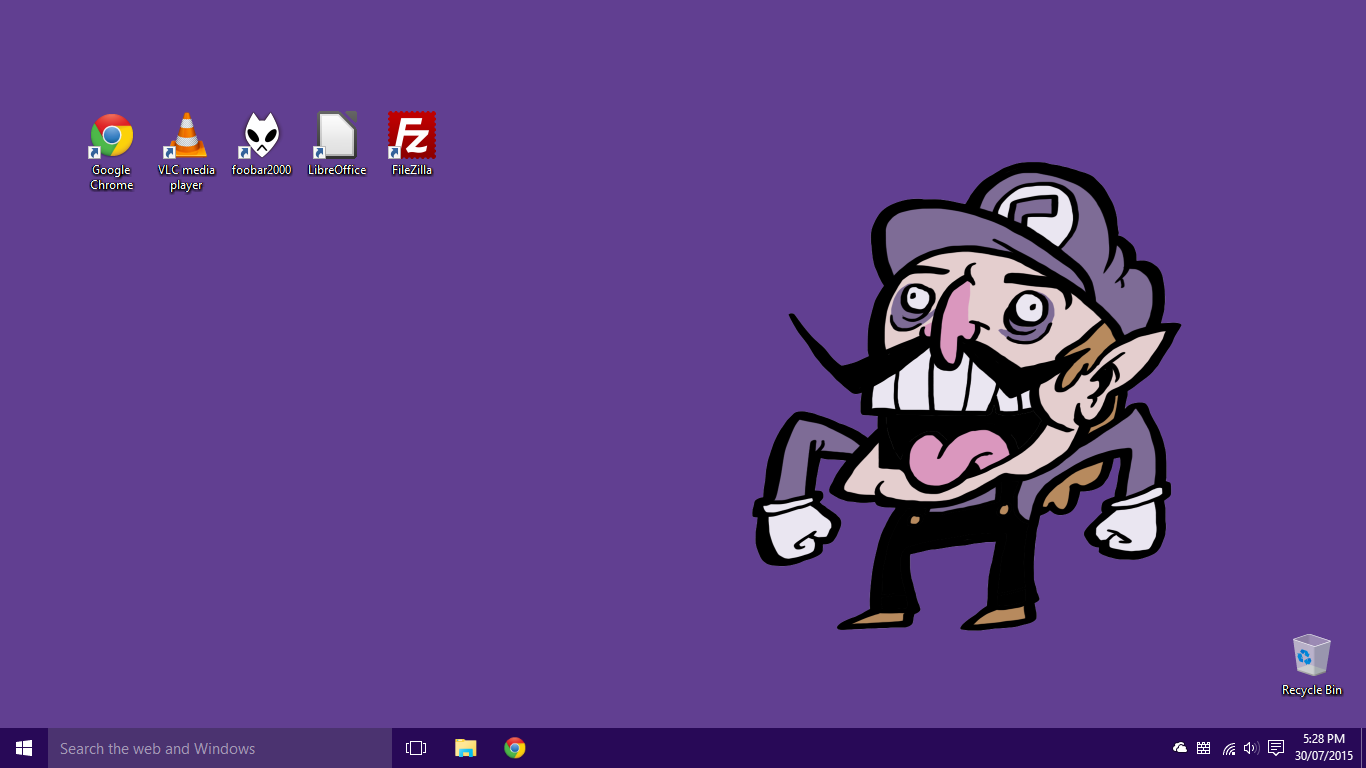Click the 'Search the web and Windows' box
Image resolution: width=1366 pixels, height=768 pixels.
220,748
